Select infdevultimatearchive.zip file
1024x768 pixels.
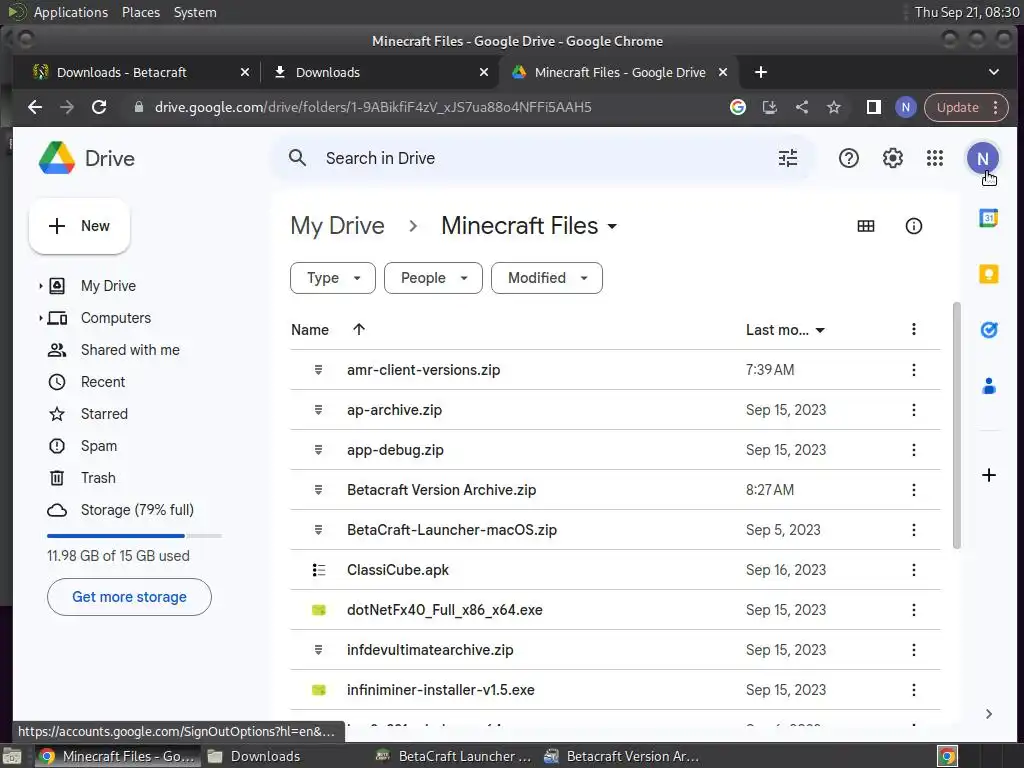pos(615,650)
